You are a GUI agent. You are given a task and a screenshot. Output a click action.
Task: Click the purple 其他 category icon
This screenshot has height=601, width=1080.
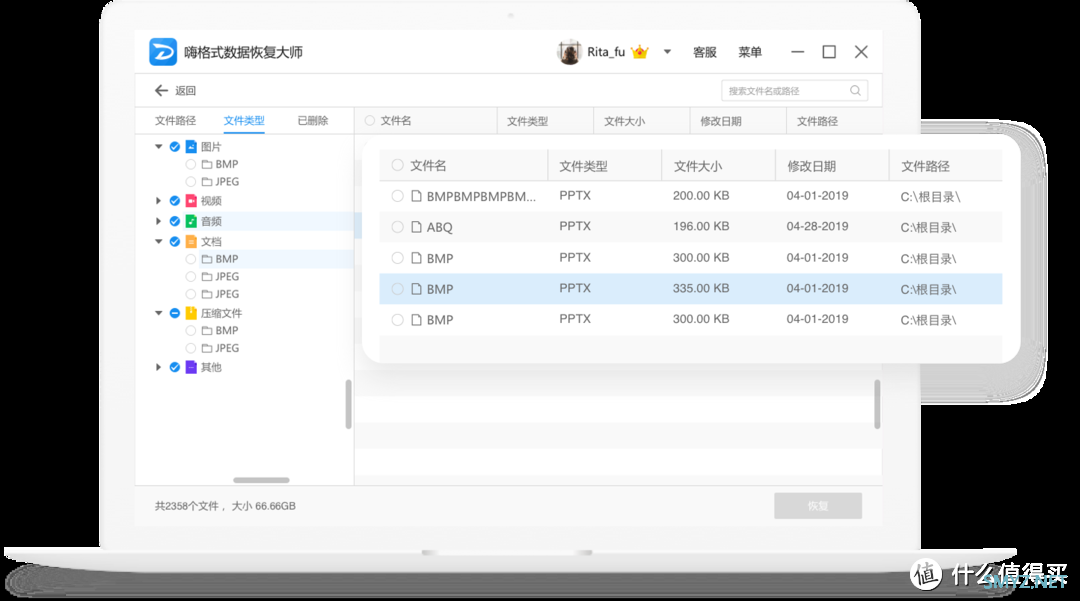tap(191, 367)
